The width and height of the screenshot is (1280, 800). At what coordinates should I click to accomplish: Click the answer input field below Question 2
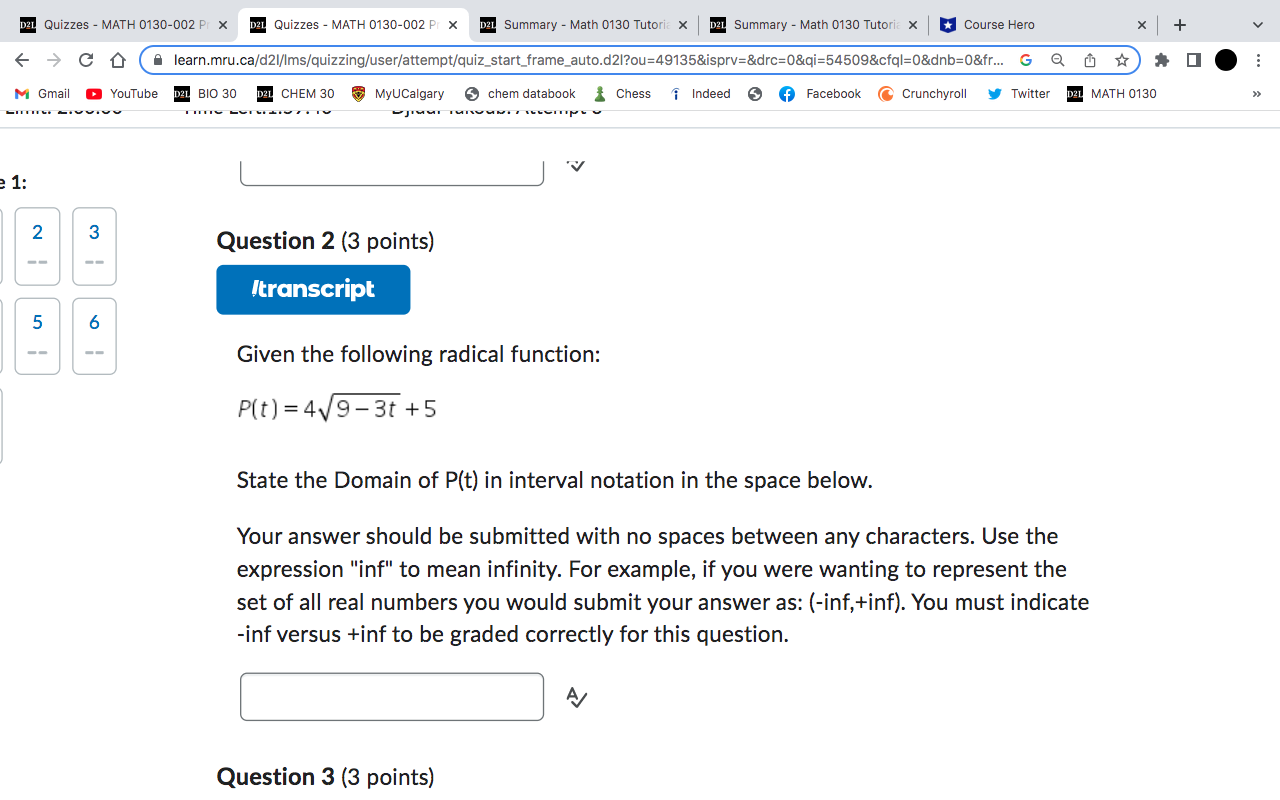click(391, 697)
